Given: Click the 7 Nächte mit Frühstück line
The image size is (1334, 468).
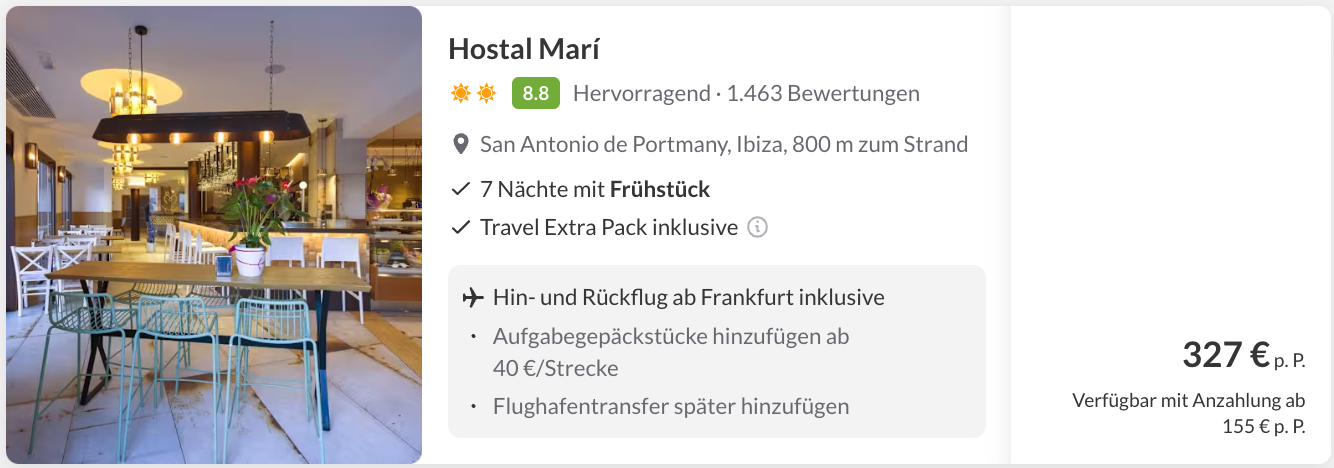Looking at the screenshot, I should coord(595,189).
